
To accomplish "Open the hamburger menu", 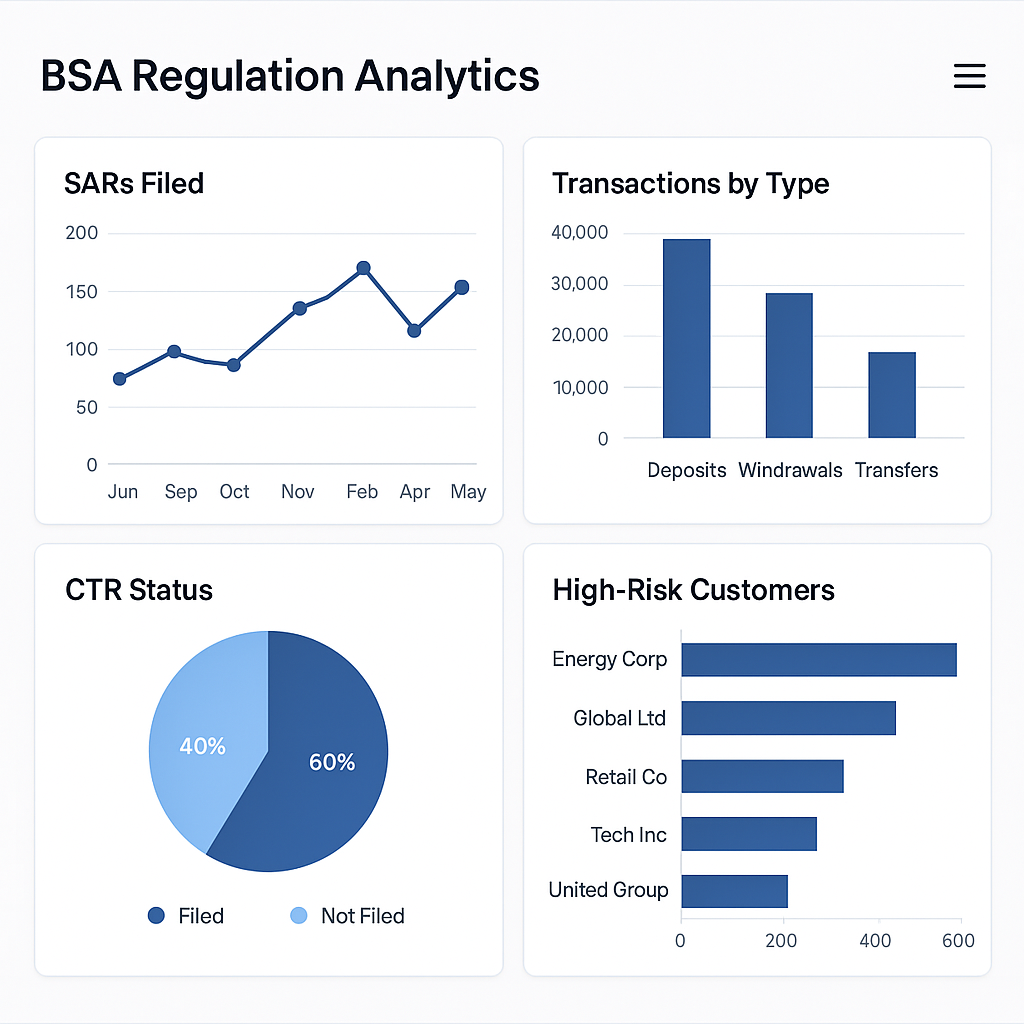I will [x=969, y=76].
